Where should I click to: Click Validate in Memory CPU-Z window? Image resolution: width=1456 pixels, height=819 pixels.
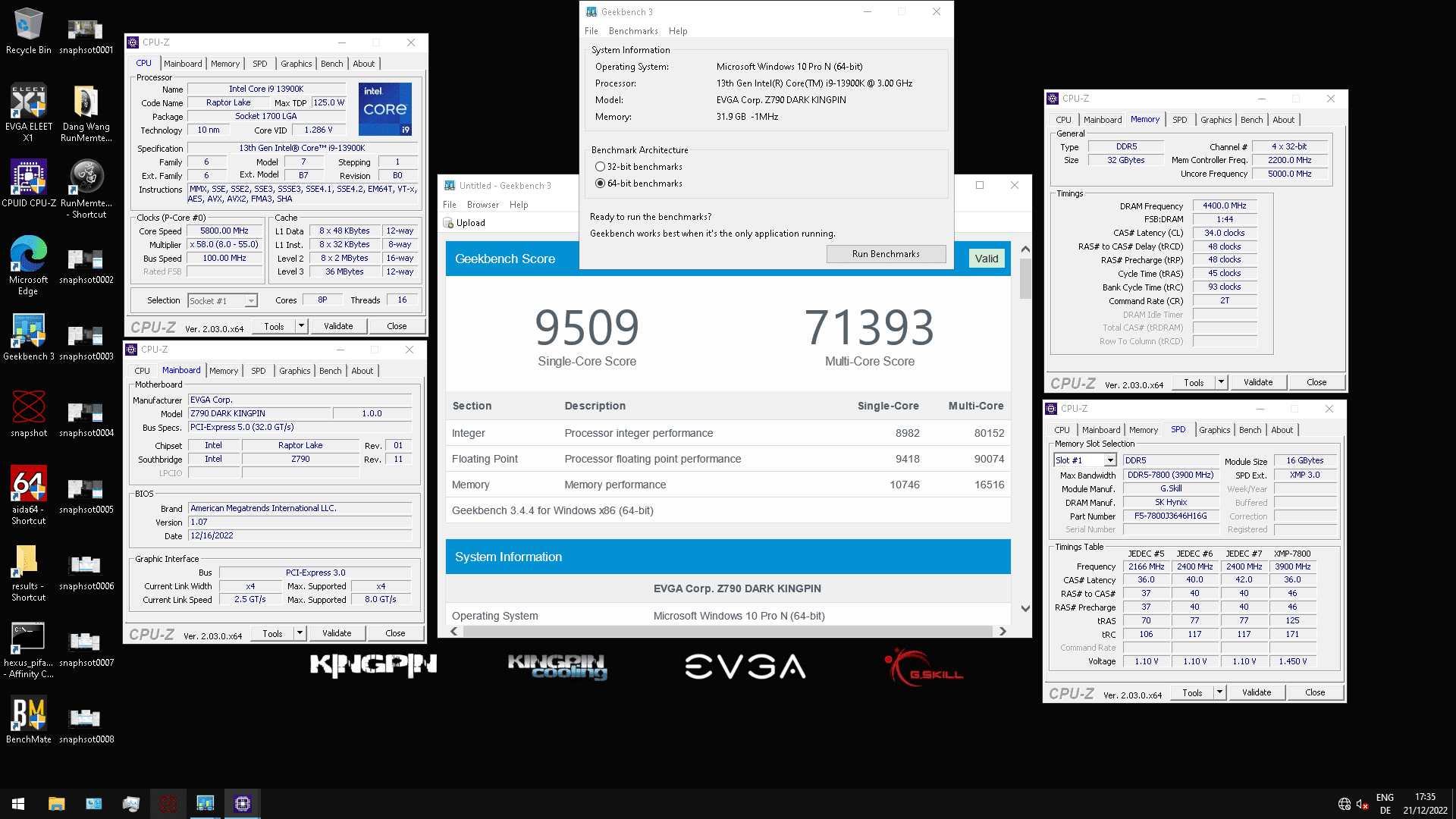(x=1258, y=382)
